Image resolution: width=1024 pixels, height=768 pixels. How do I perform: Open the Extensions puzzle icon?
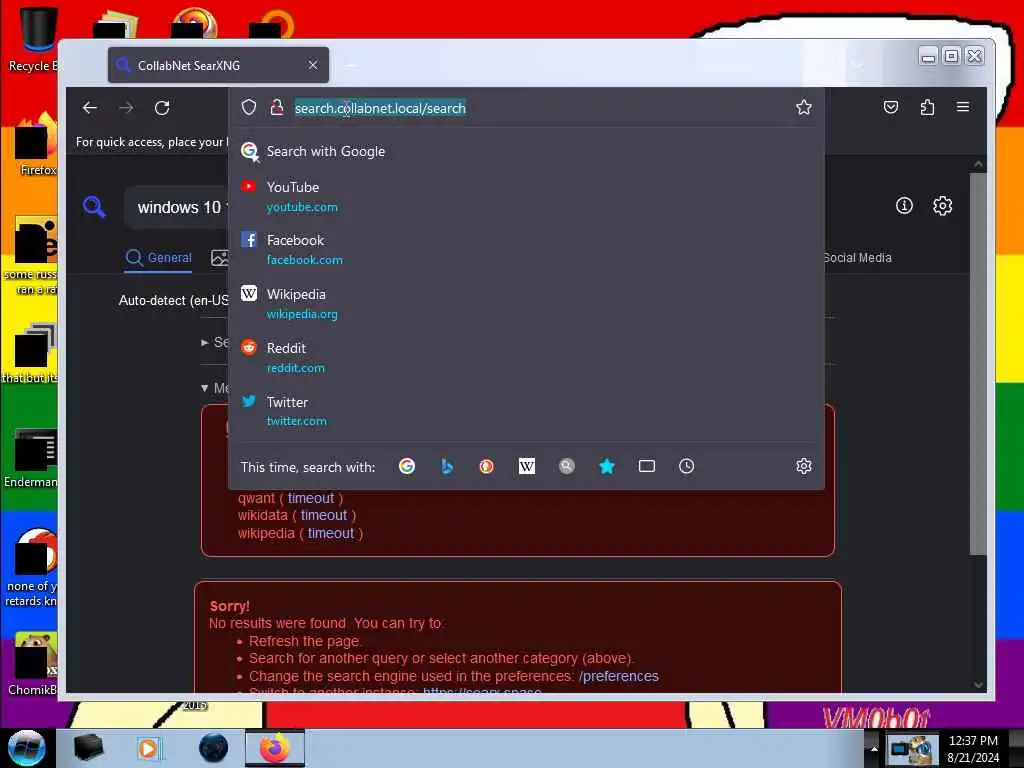pyautogui.click(x=927, y=107)
